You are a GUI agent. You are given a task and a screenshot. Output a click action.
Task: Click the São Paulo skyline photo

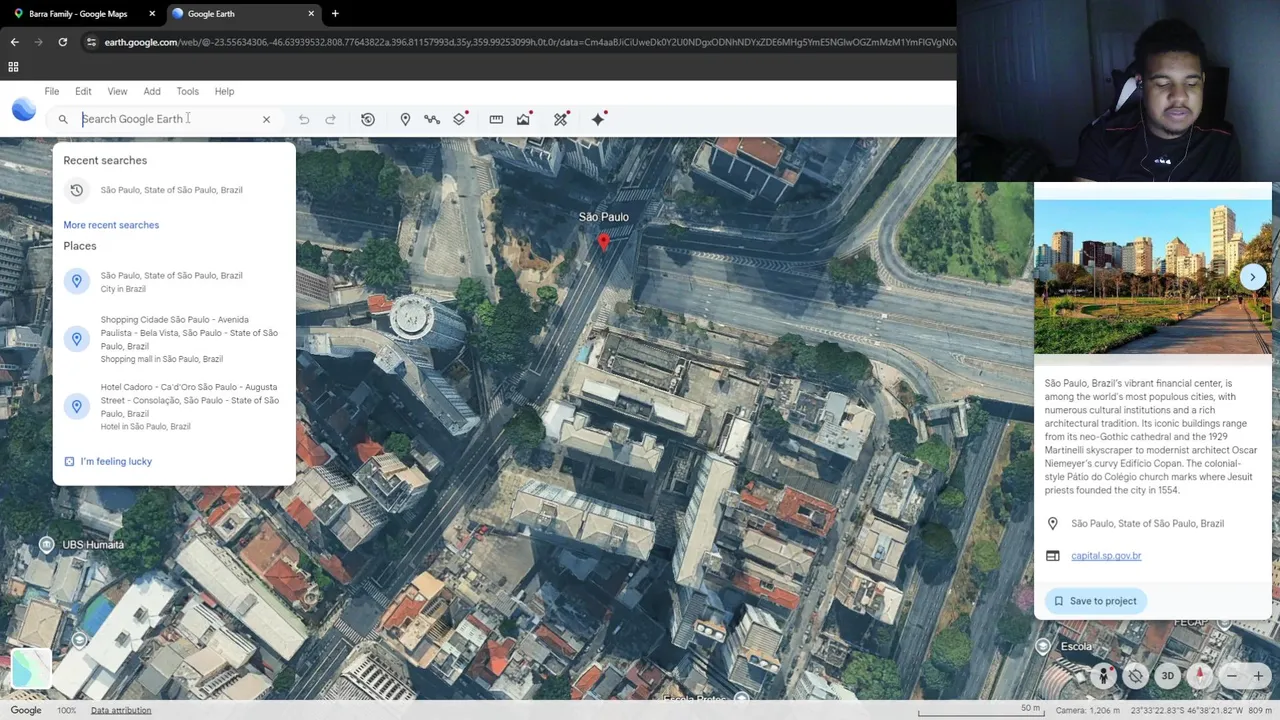pyautogui.click(x=1152, y=277)
